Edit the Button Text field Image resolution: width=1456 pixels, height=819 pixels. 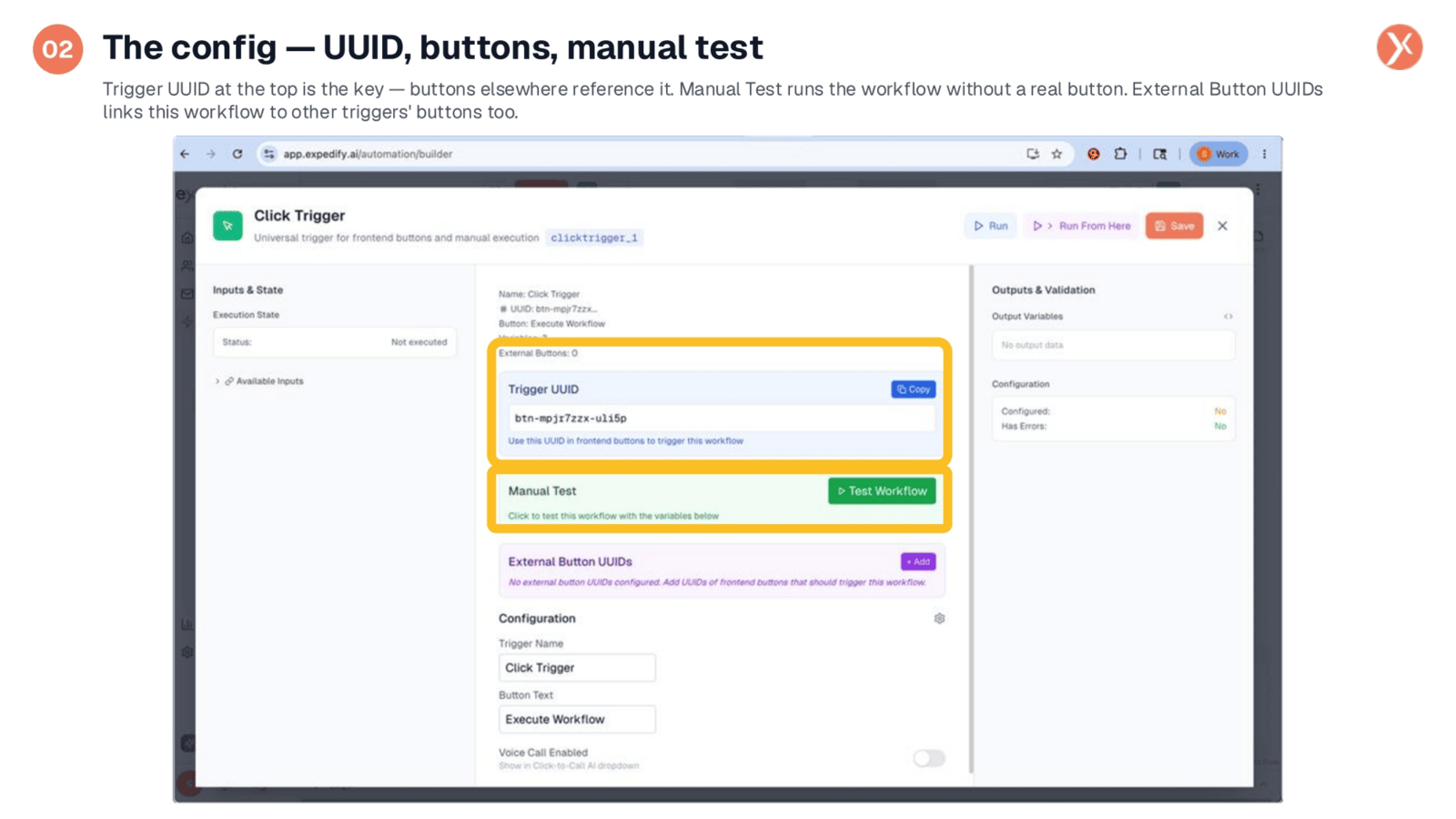(x=577, y=720)
